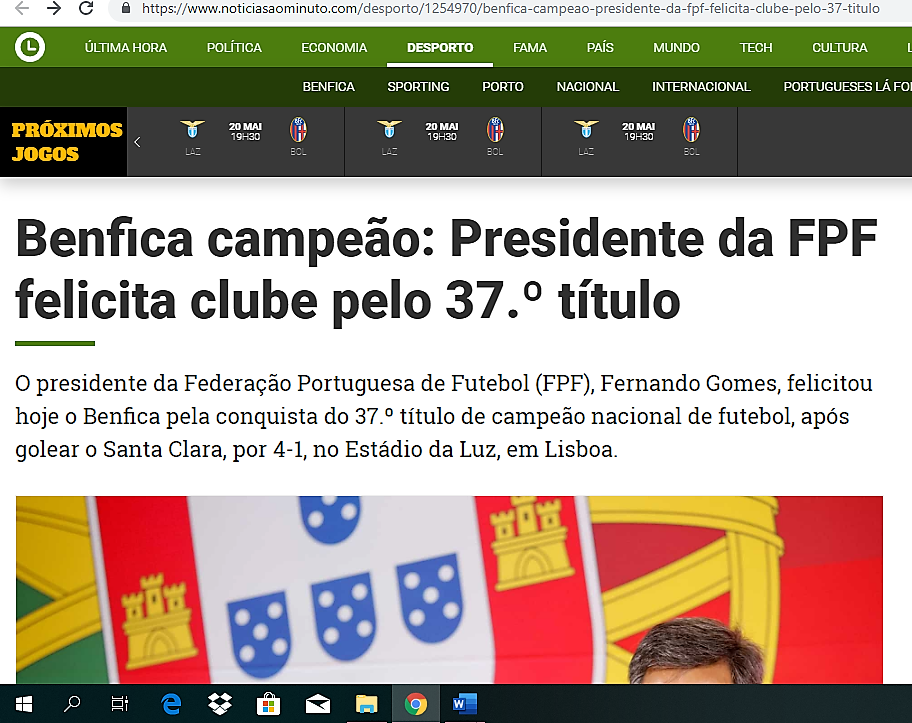This screenshot has height=723, width=912.
Task: Switch to Word in the taskbar
Action: (x=465, y=704)
